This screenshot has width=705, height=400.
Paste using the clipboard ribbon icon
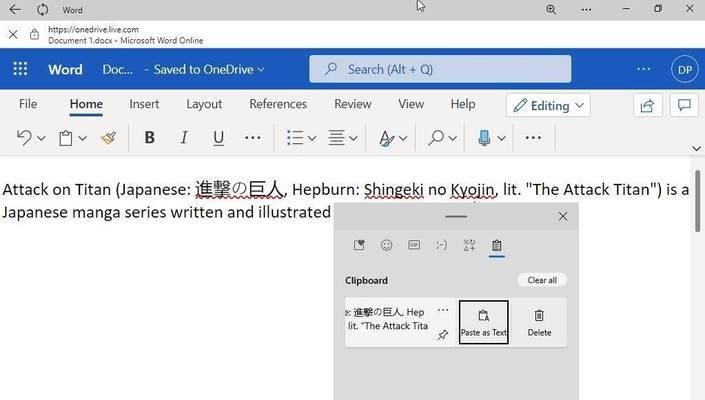click(66, 138)
